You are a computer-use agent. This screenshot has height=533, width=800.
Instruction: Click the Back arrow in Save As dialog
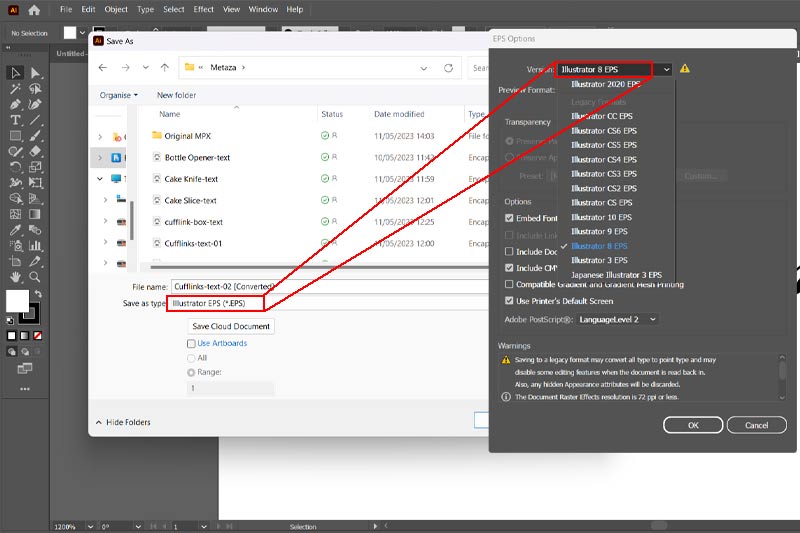[x=103, y=68]
